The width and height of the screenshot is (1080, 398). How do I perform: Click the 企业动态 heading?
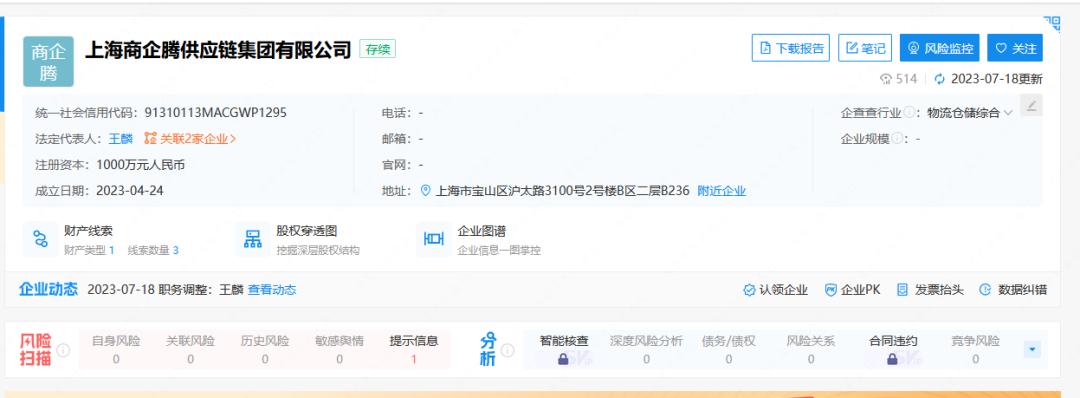coord(48,289)
